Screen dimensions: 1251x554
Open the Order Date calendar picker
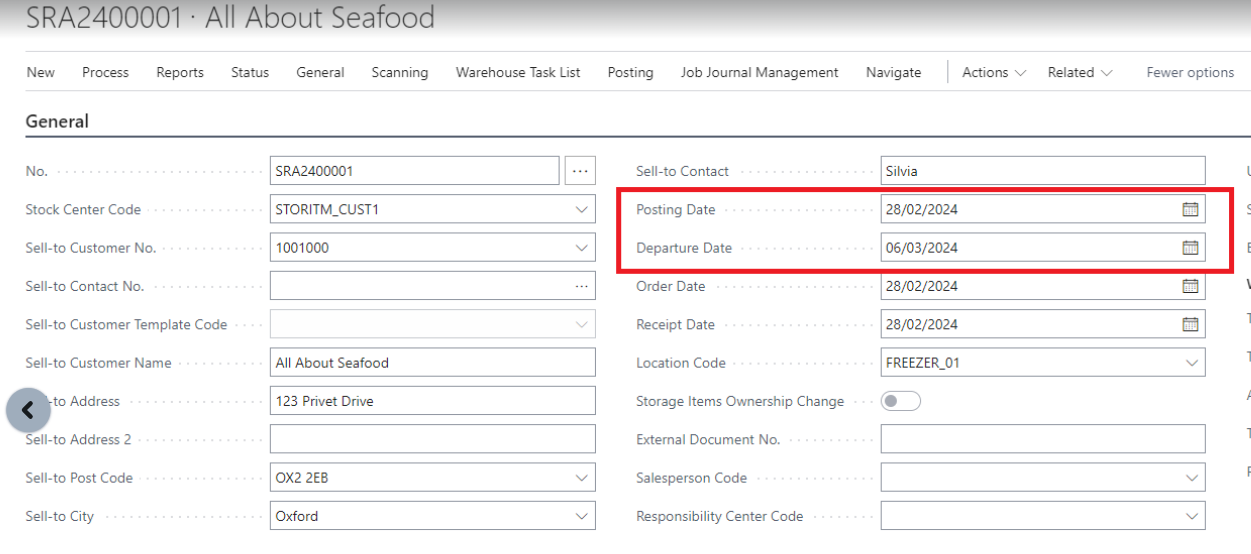(x=1190, y=286)
